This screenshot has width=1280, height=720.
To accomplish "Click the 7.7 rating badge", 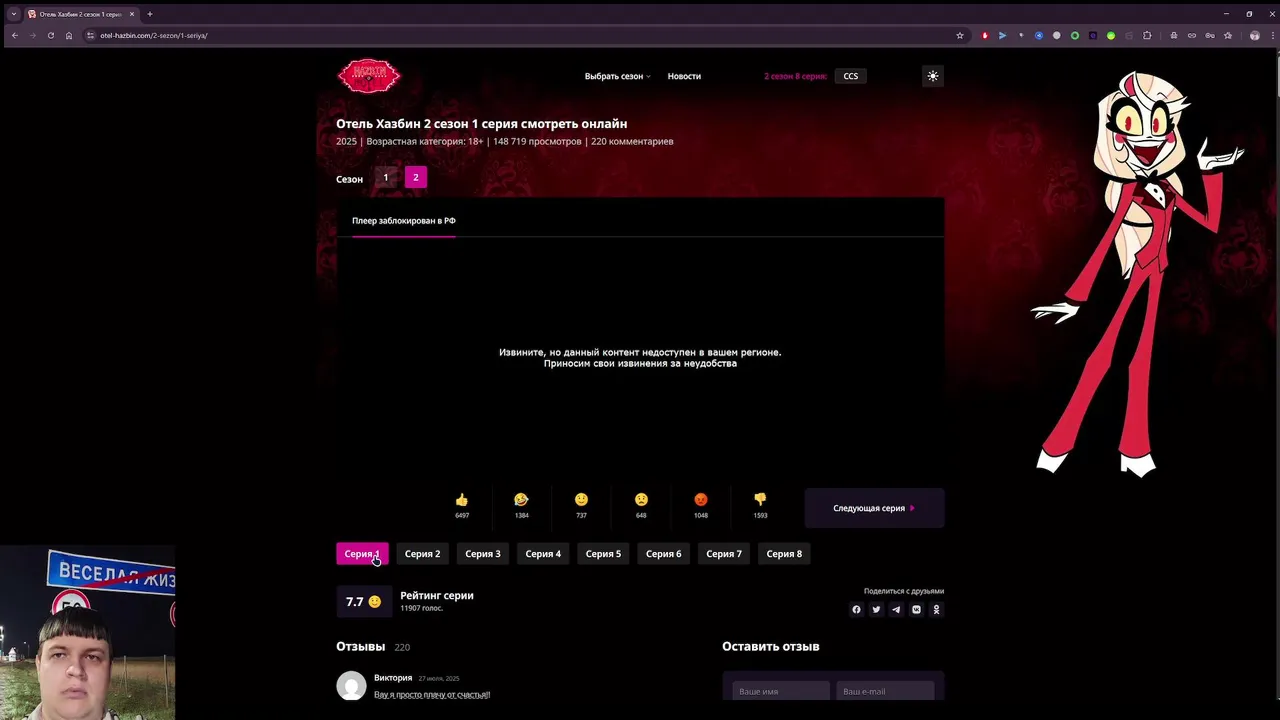I will 364,602.
